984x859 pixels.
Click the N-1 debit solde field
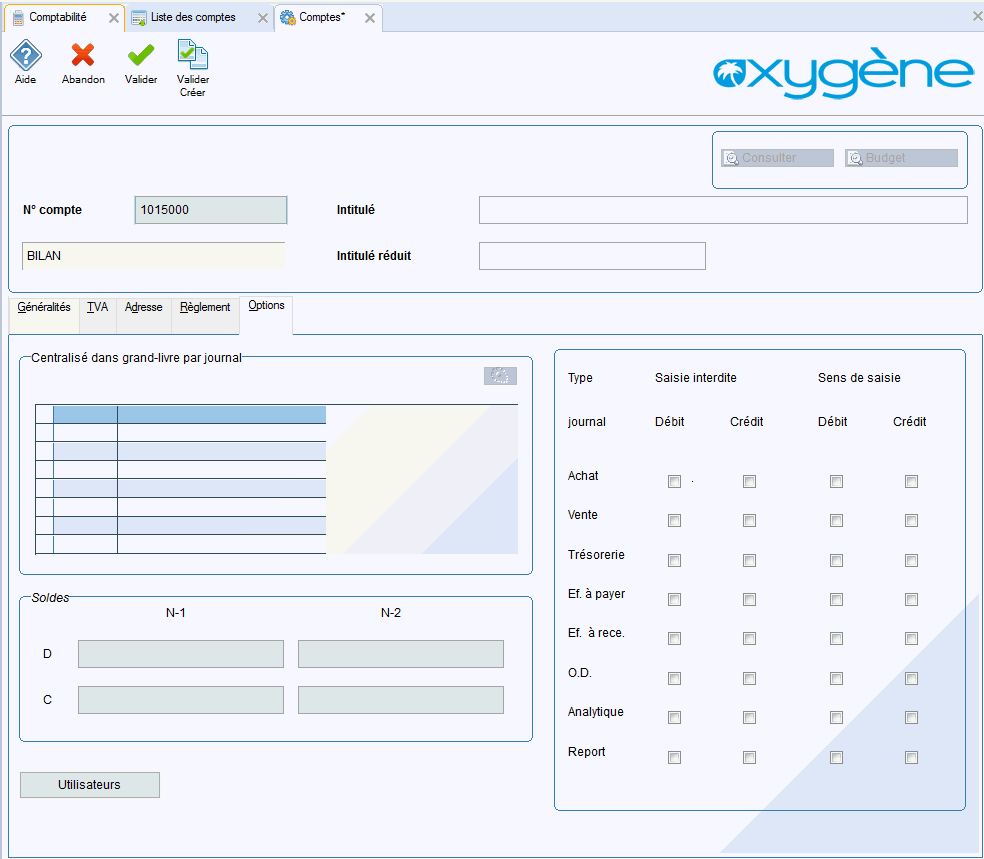[180, 654]
